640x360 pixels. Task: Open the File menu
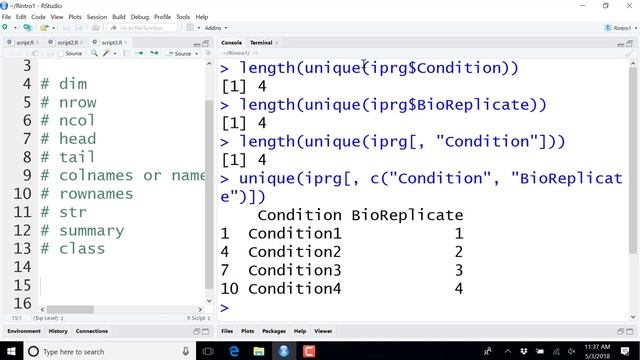(x=6, y=17)
